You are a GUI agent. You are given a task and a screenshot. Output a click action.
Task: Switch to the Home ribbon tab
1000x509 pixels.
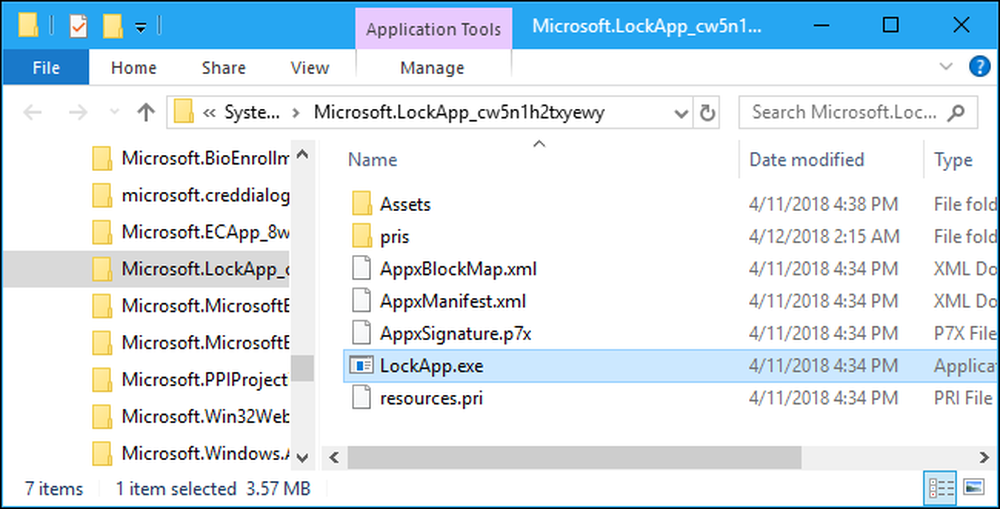coord(133,68)
